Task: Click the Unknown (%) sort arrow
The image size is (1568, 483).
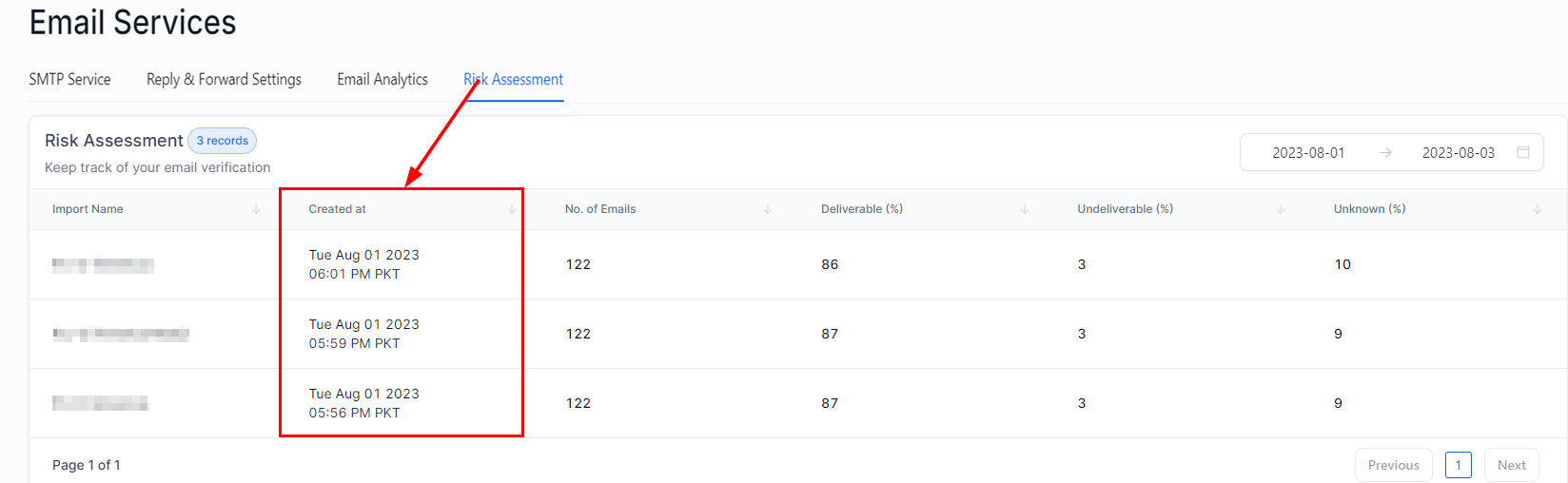Action: coord(1538,209)
